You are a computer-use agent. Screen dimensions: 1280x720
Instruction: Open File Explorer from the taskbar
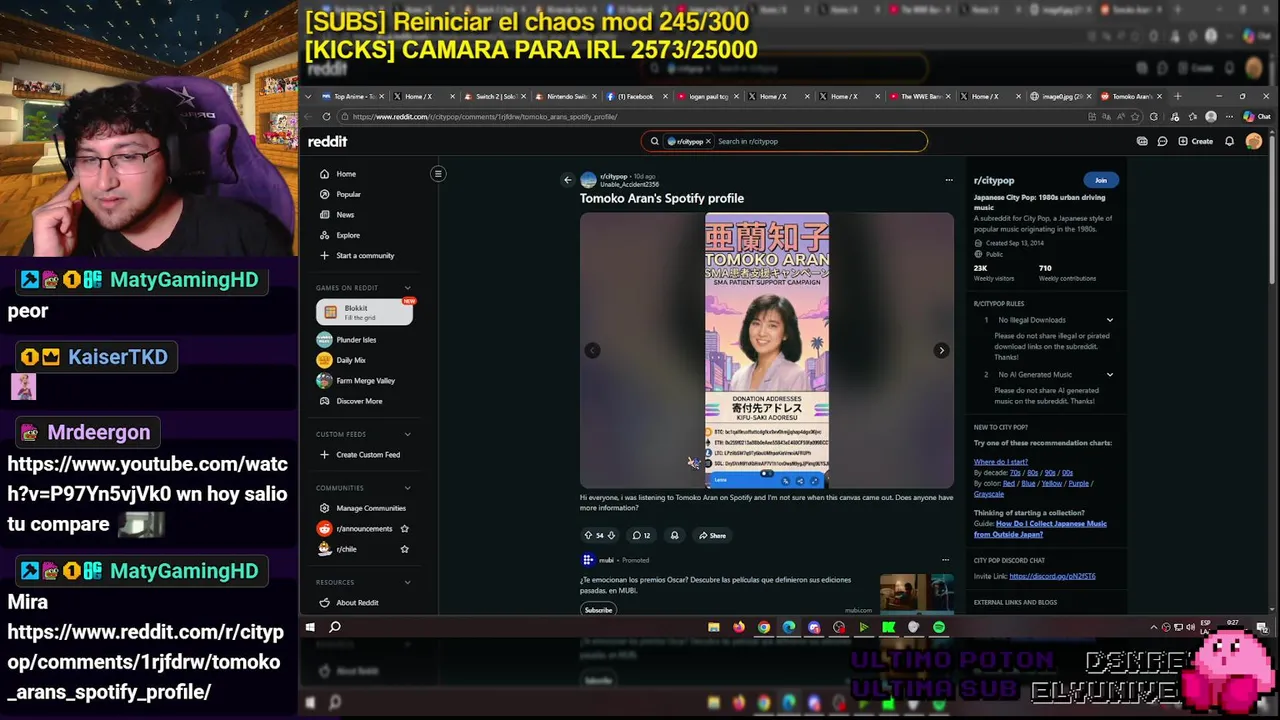714,627
